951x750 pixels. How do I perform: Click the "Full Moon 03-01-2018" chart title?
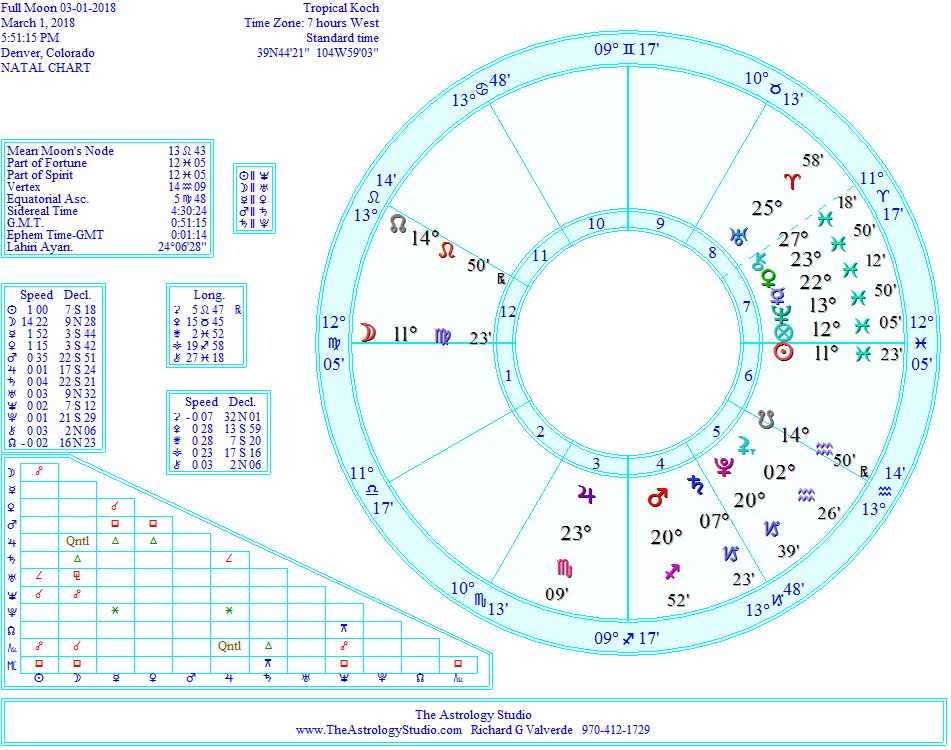pyautogui.click(x=48, y=8)
